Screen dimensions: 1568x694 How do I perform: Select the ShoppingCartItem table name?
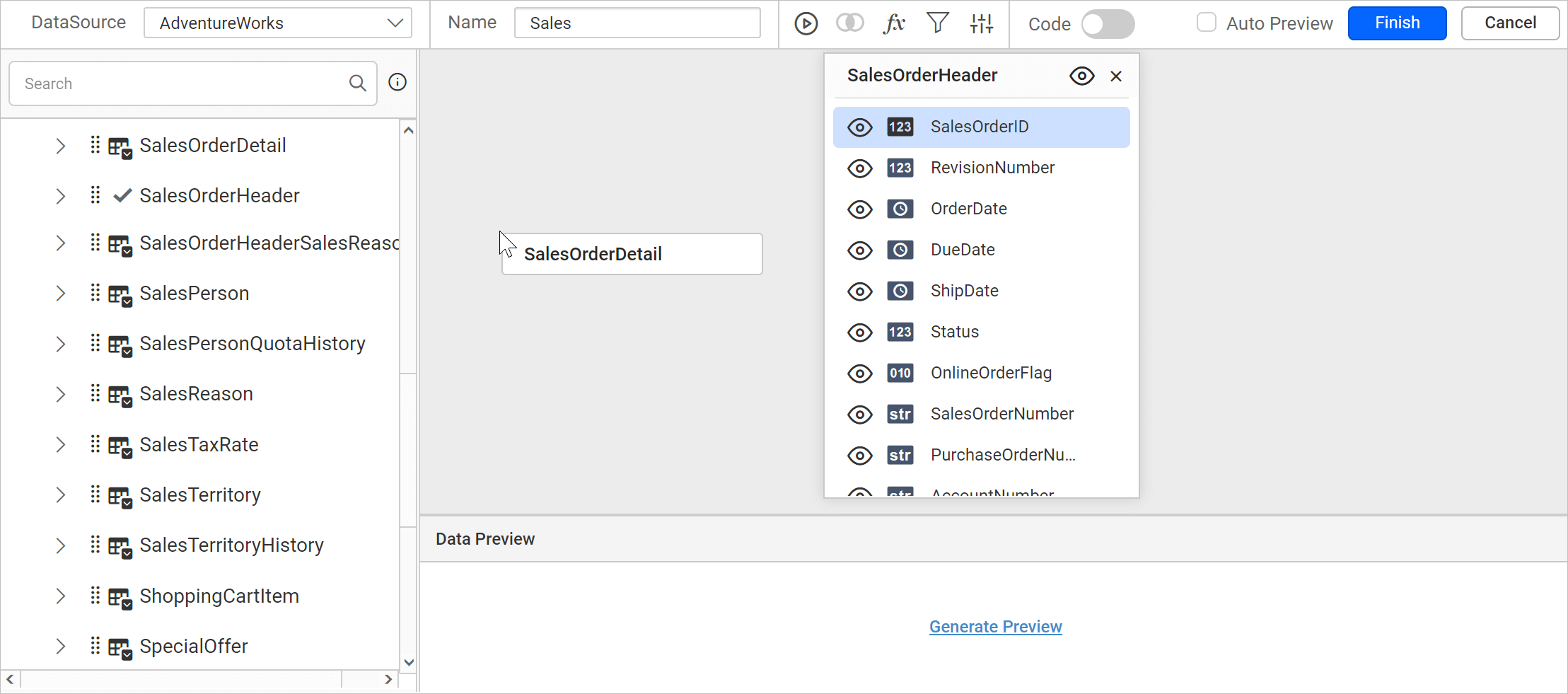tap(219, 596)
